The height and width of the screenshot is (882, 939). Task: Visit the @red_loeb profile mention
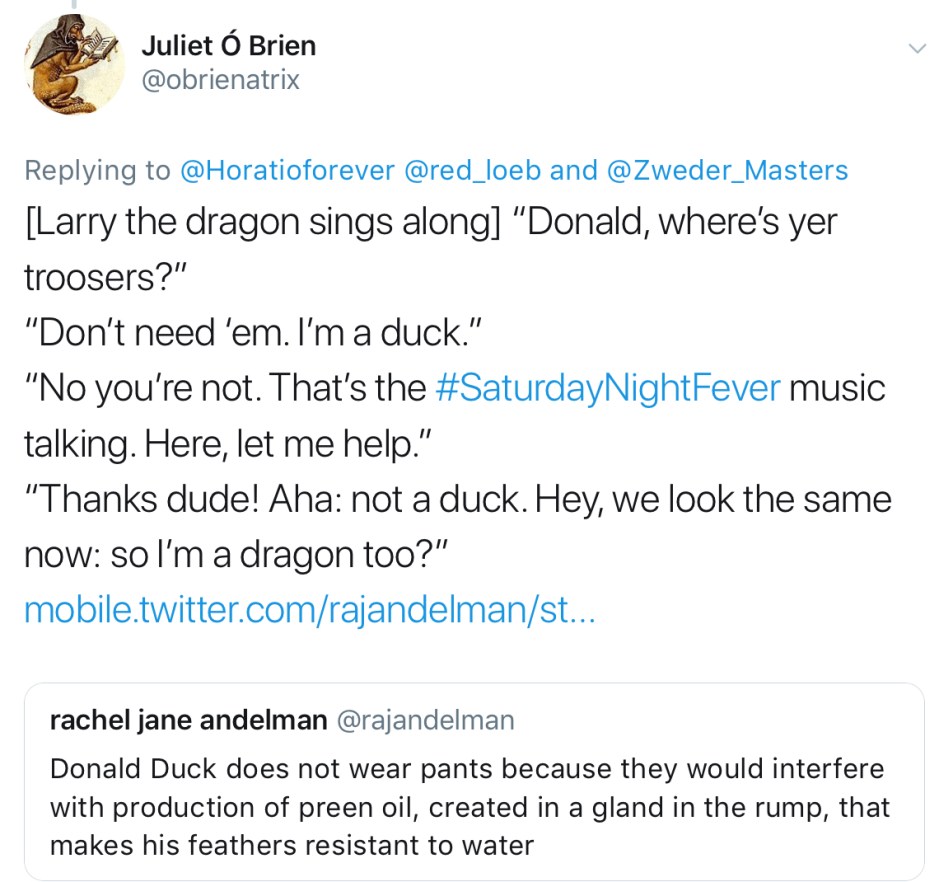tap(472, 170)
